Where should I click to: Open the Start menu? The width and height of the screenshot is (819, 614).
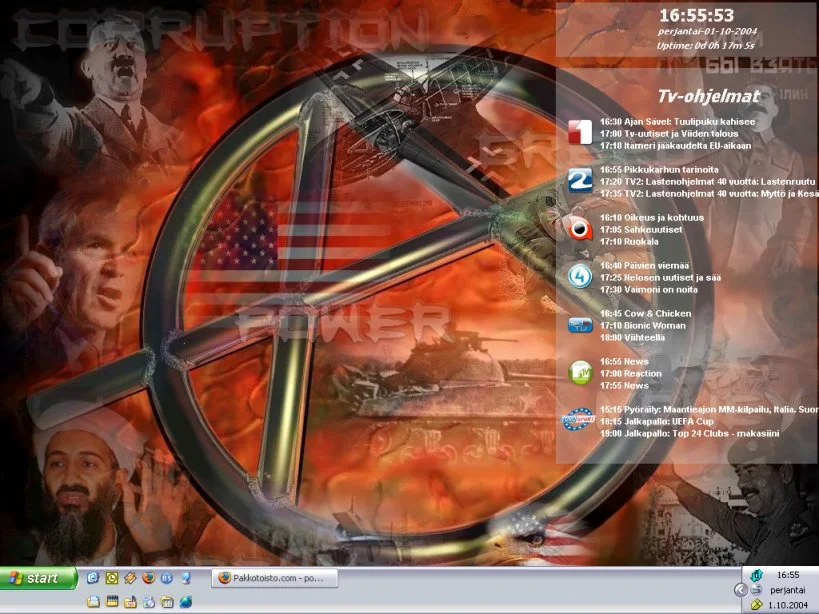pos(40,578)
